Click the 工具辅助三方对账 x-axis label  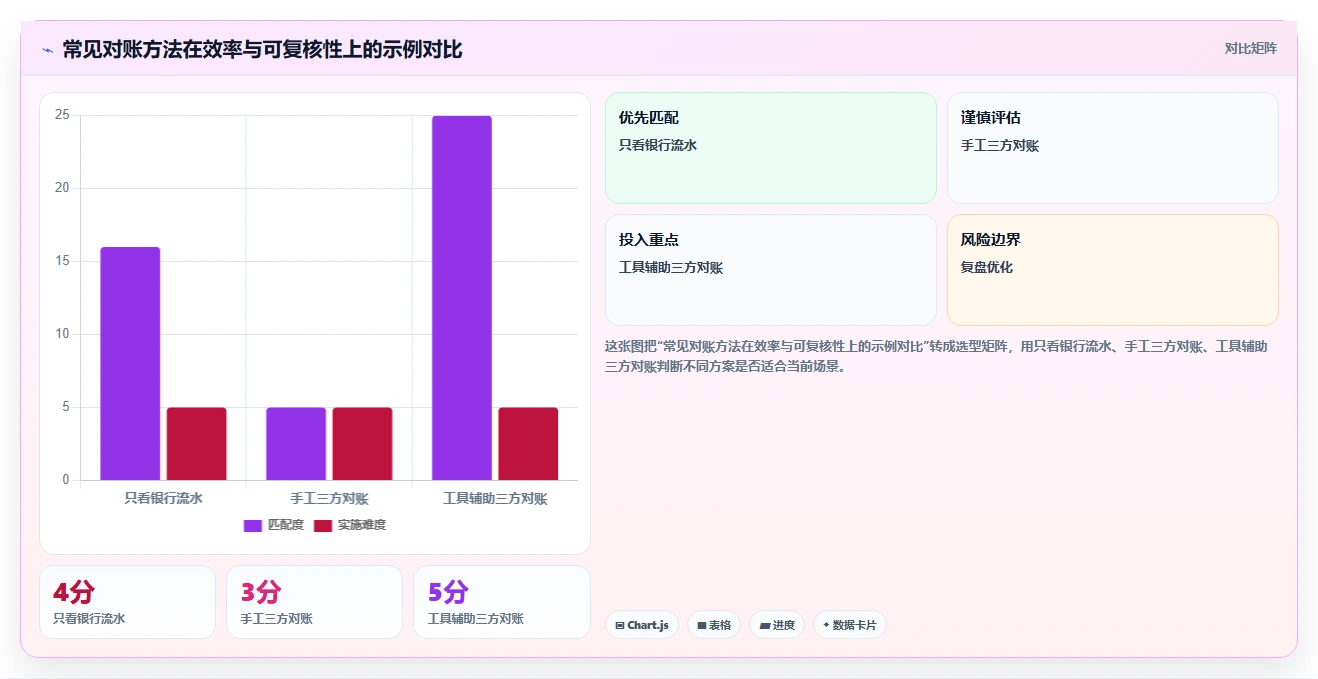pyautogui.click(x=495, y=498)
